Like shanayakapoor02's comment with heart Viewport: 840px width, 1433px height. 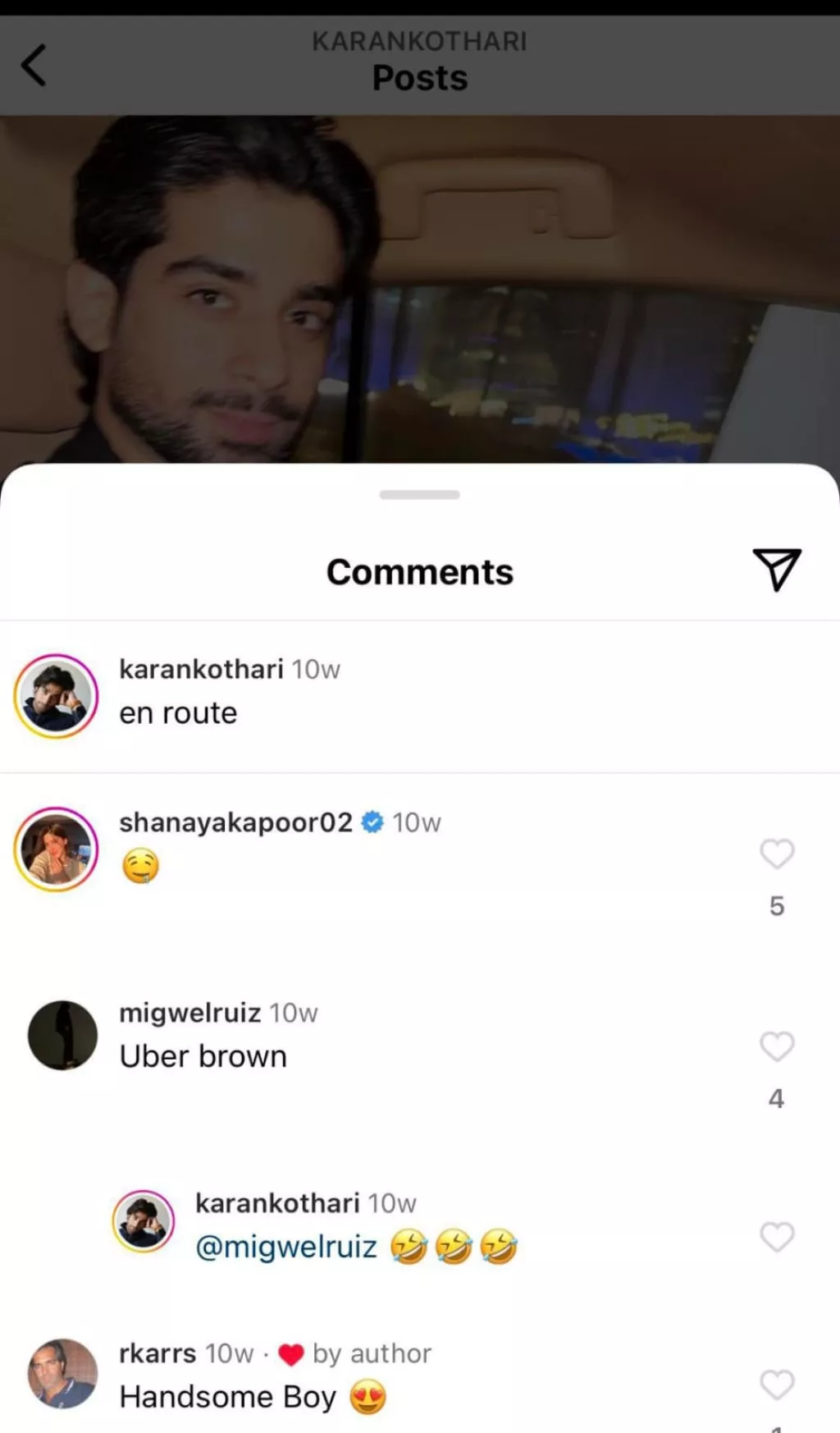[777, 854]
